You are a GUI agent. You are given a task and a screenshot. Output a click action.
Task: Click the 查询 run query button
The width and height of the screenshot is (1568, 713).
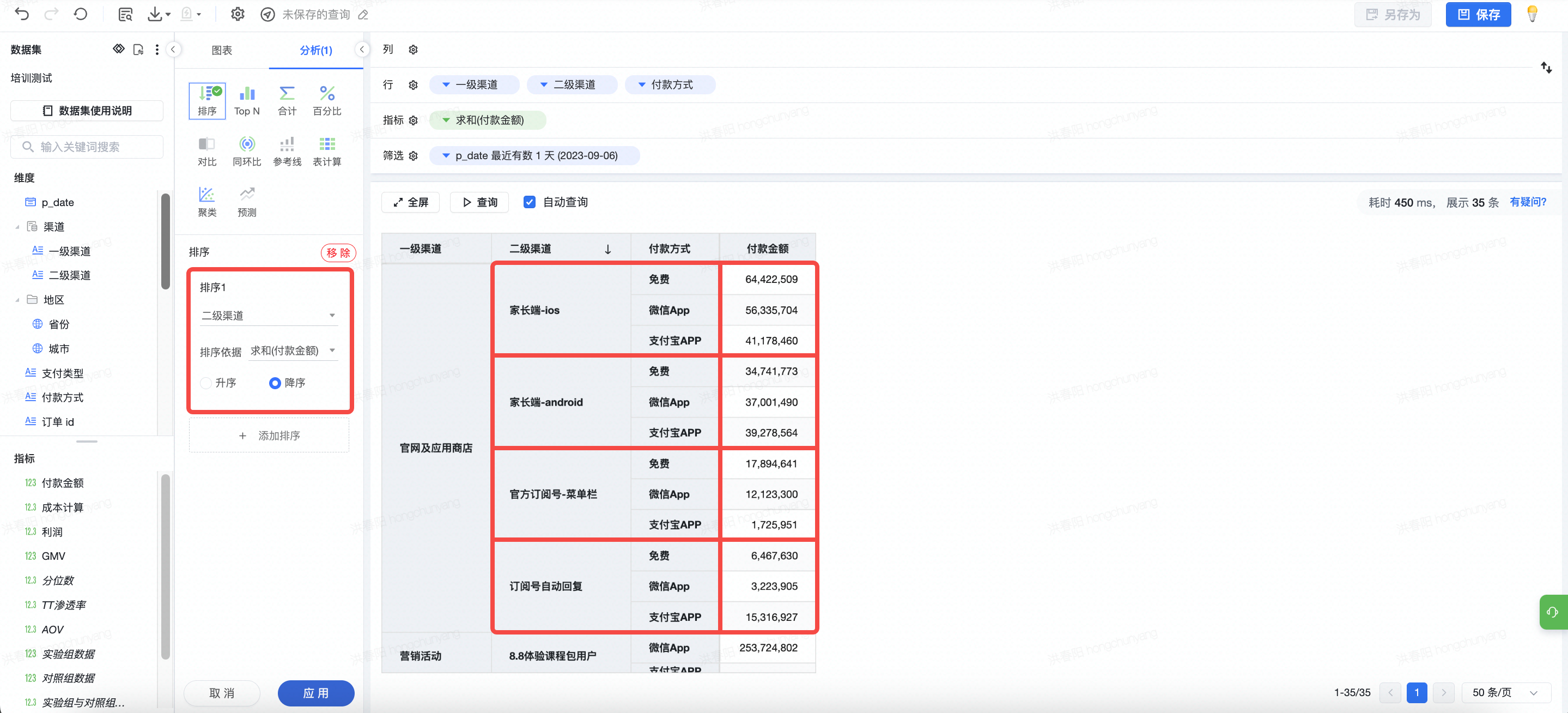(x=479, y=202)
